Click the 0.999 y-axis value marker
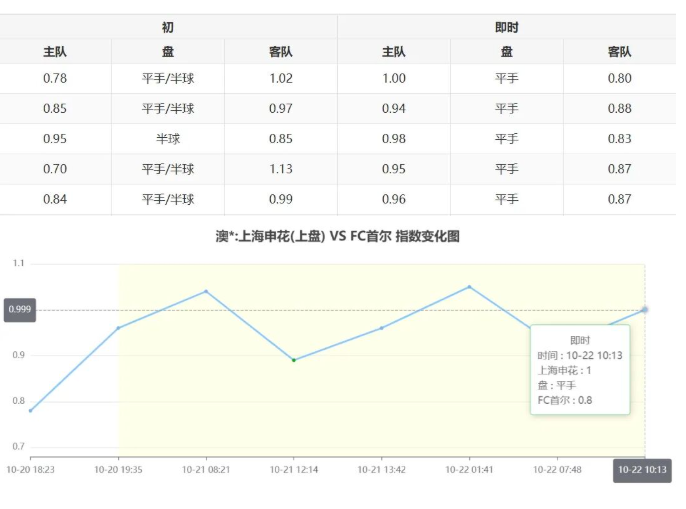This screenshot has height=509, width=686. pos(20,310)
